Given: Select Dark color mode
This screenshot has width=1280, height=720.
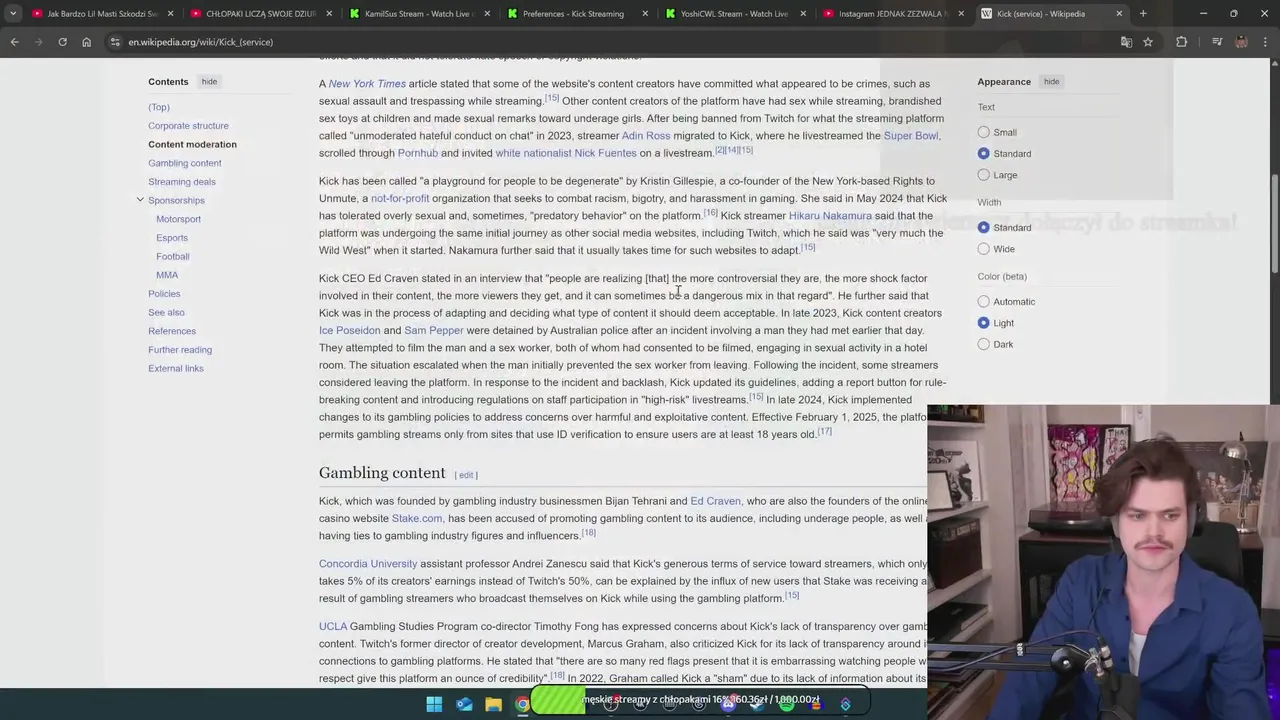Looking at the screenshot, I should click(x=984, y=344).
